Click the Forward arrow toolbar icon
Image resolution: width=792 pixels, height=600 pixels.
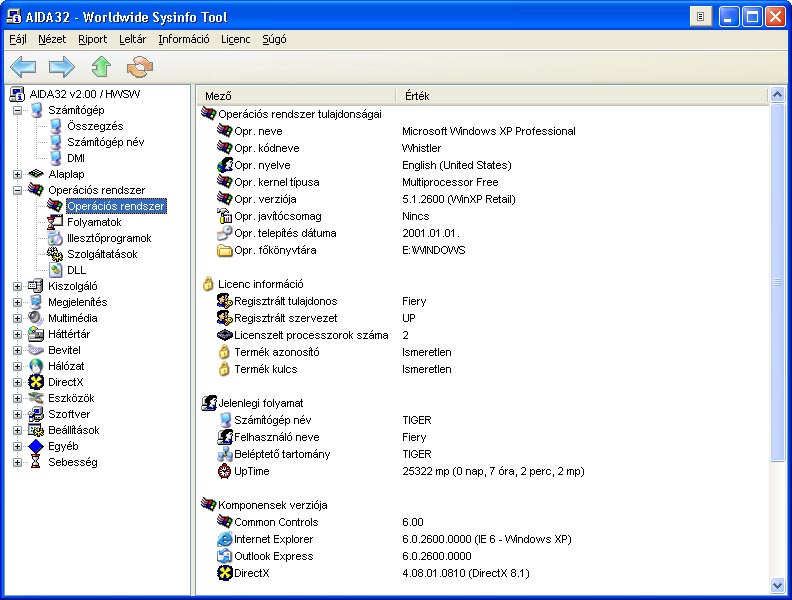(62, 66)
